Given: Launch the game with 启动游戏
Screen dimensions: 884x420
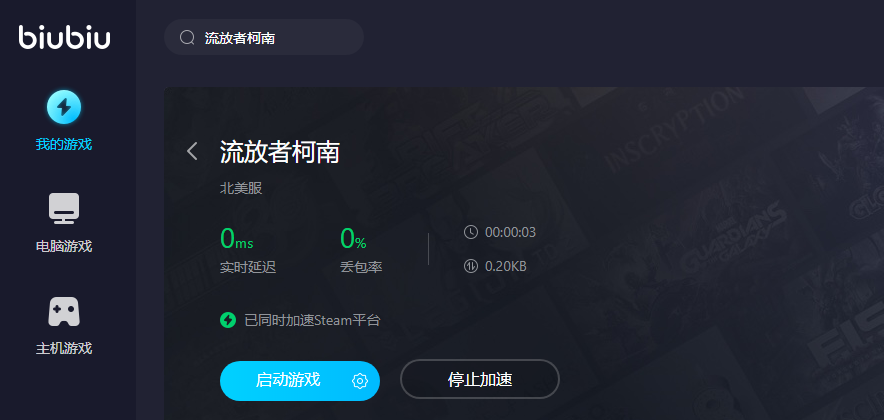Looking at the screenshot, I should coord(288,381).
